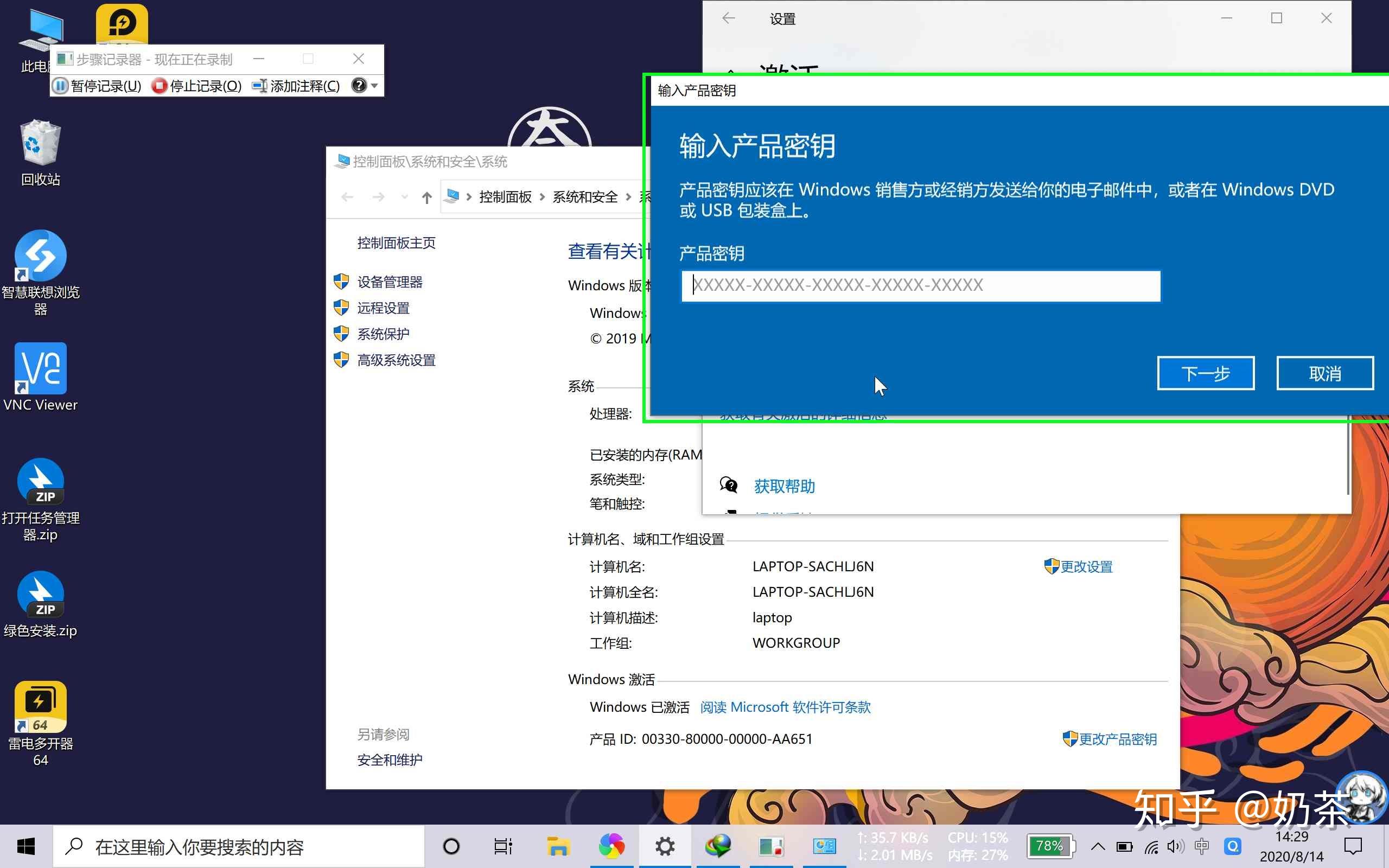Open 雷电多开器 64 desktop shortcut
Image resolution: width=1389 pixels, height=868 pixels.
click(x=40, y=724)
